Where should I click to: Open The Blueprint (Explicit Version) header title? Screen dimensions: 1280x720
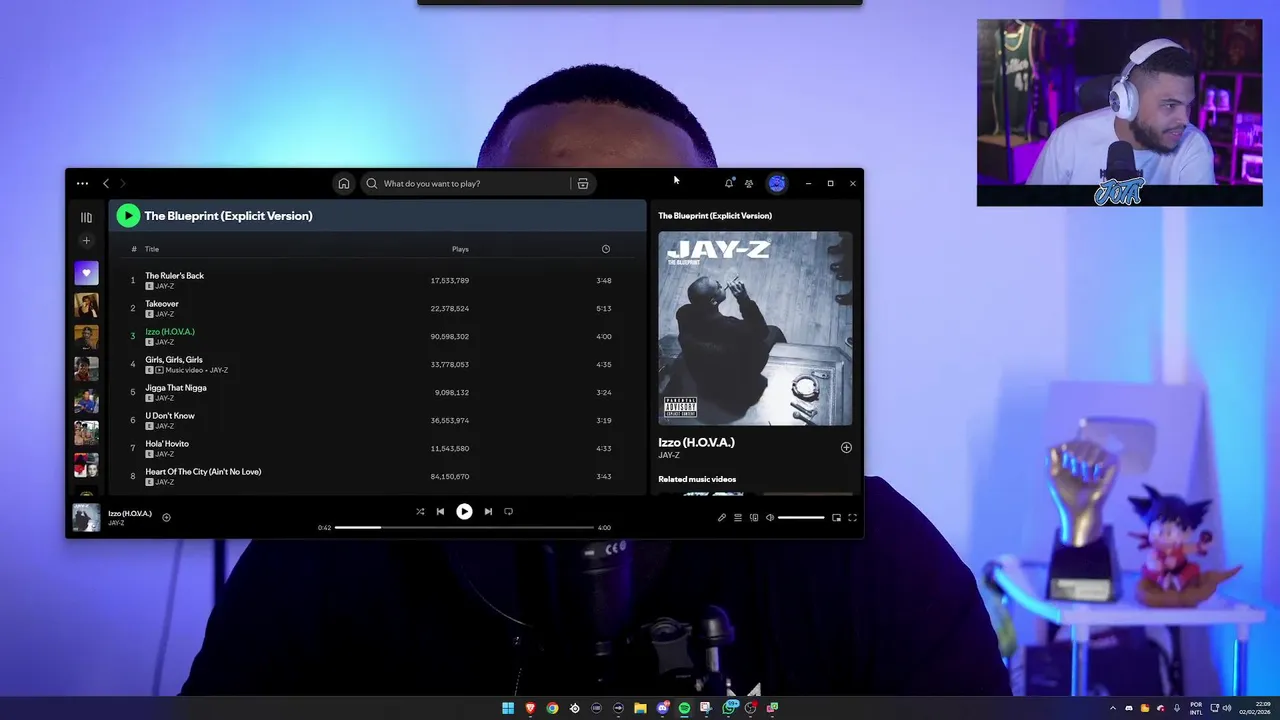pyautogui.click(x=228, y=216)
